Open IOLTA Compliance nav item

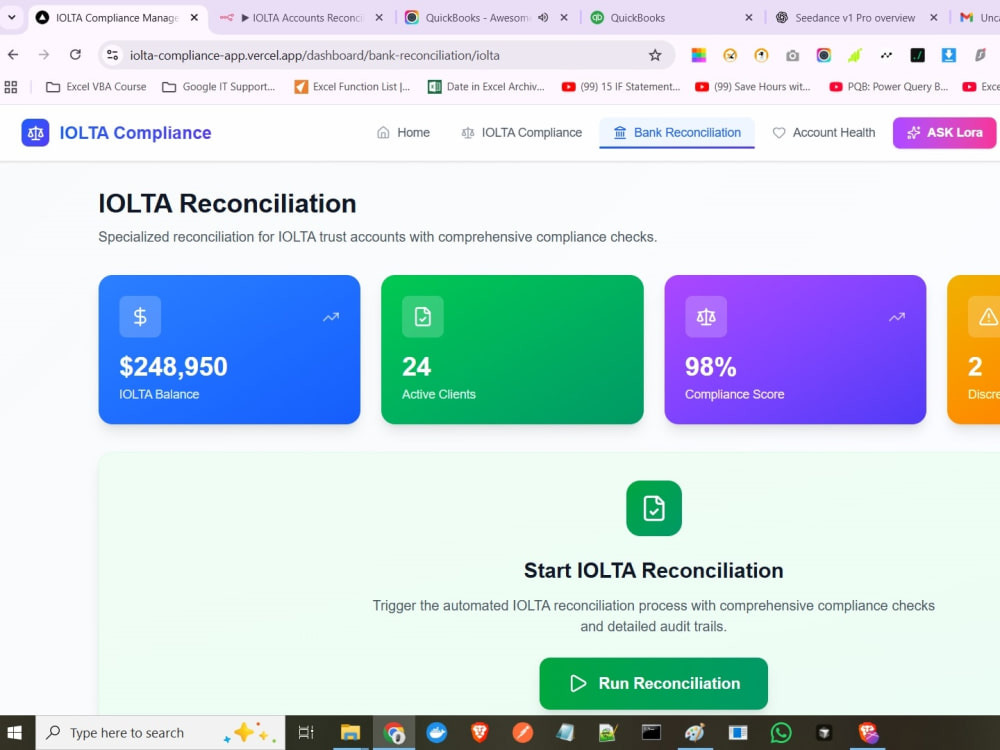(x=522, y=133)
